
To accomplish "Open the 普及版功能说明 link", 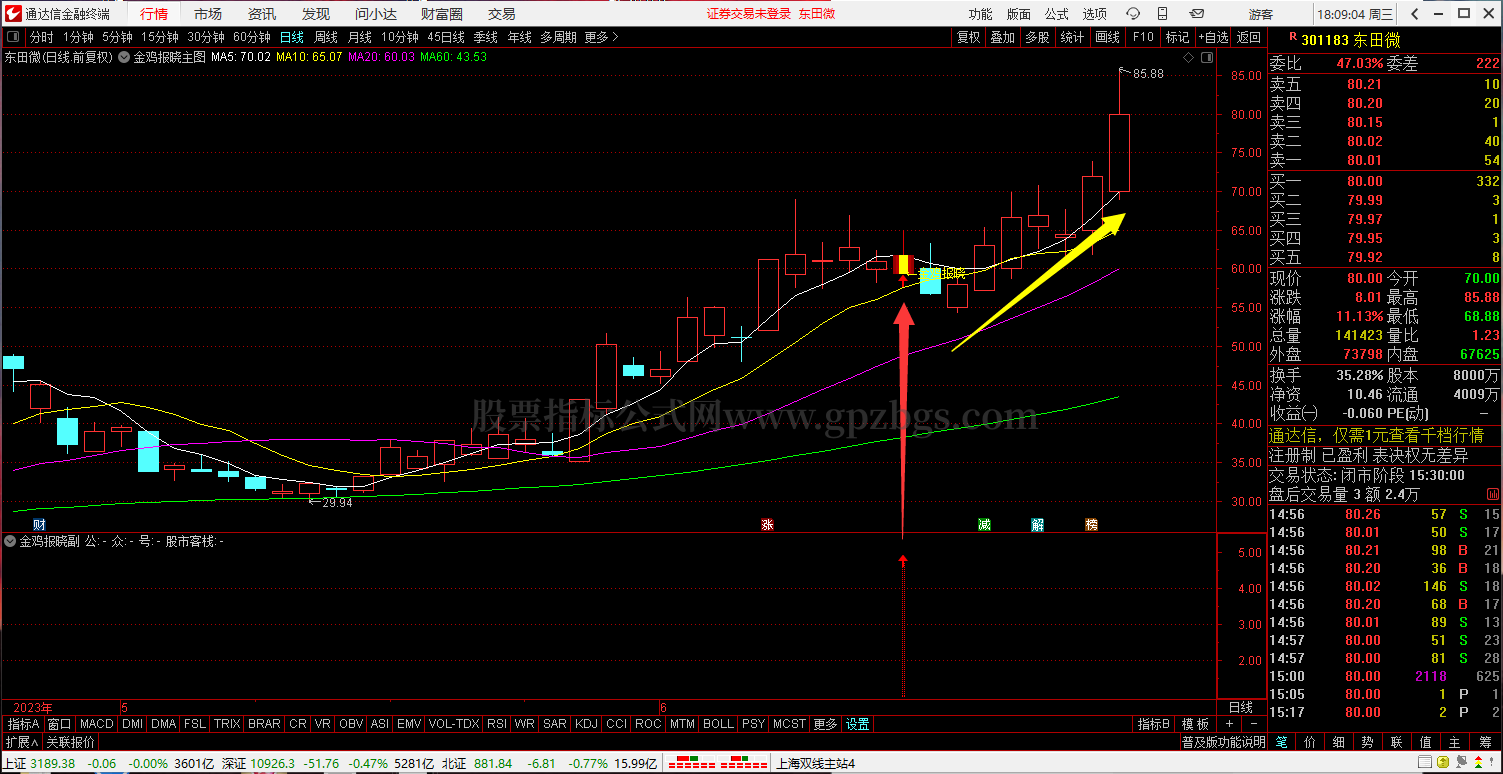I will pyautogui.click(x=1223, y=742).
